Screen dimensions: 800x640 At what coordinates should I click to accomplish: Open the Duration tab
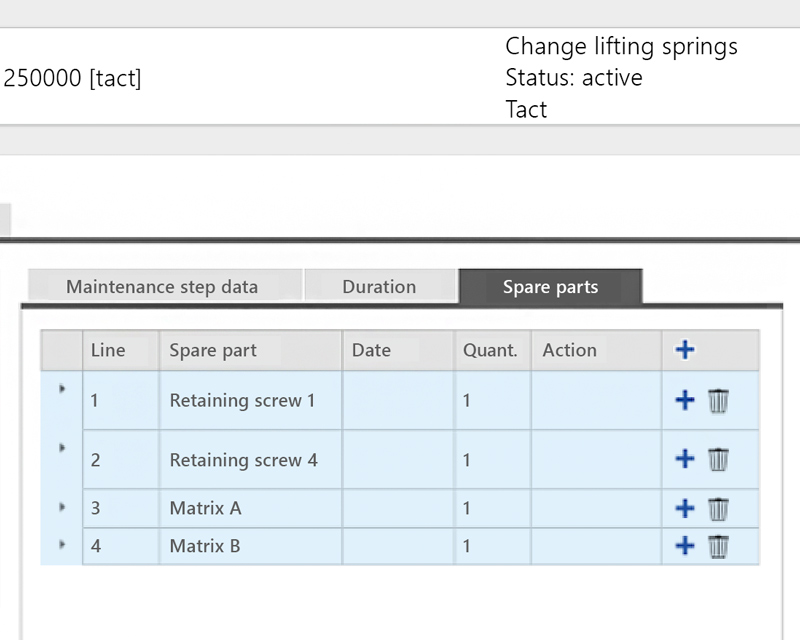[x=379, y=287]
